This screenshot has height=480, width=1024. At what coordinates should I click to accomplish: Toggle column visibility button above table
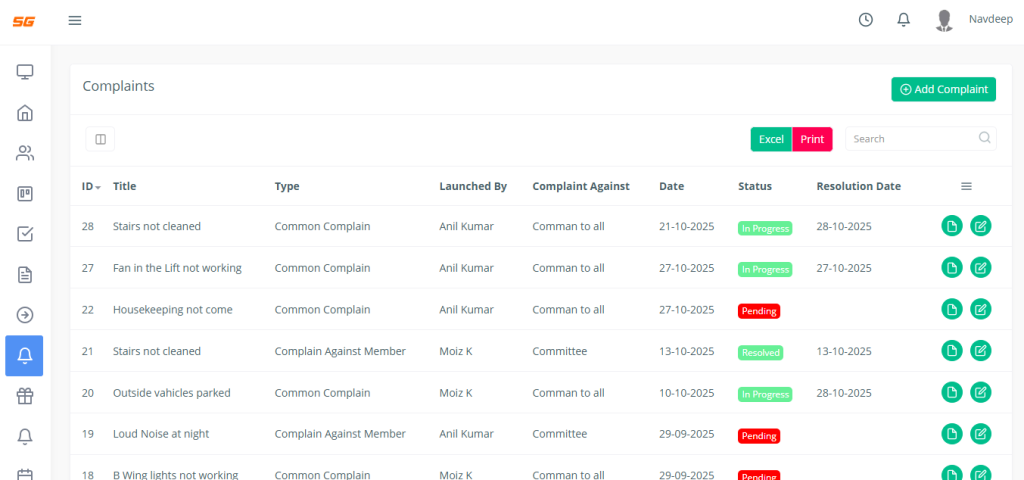pyautogui.click(x=100, y=139)
